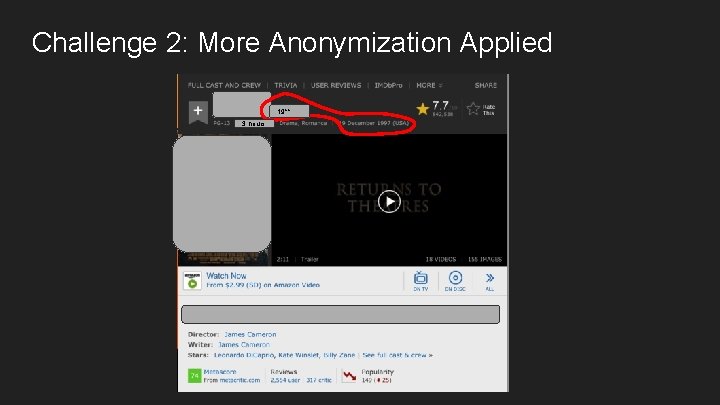The image size is (720, 405).
Task: Click the Rate This star outline
Action: point(473,109)
